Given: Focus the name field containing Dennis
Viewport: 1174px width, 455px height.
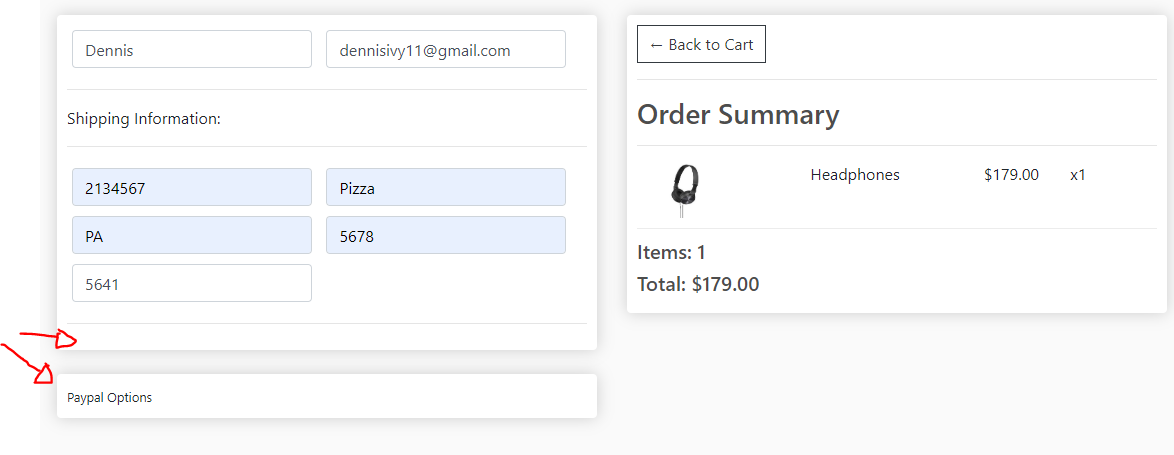Looking at the screenshot, I should [192, 49].
